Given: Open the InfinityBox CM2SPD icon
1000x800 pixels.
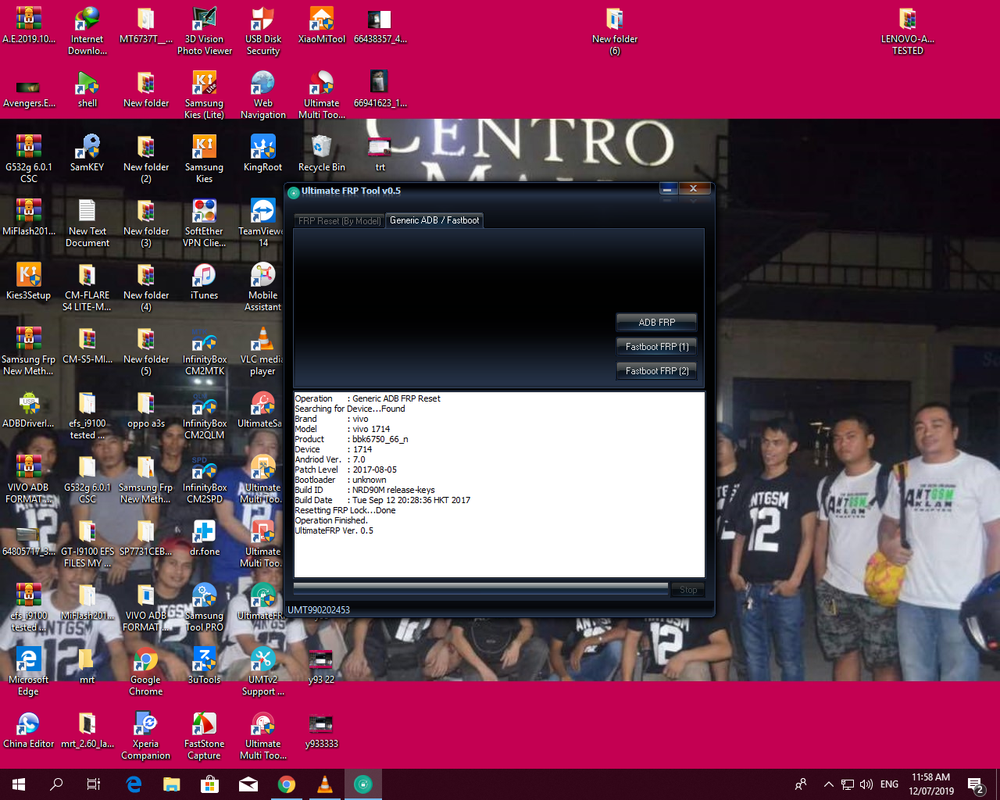Looking at the screenshot, I should (204, 479).
